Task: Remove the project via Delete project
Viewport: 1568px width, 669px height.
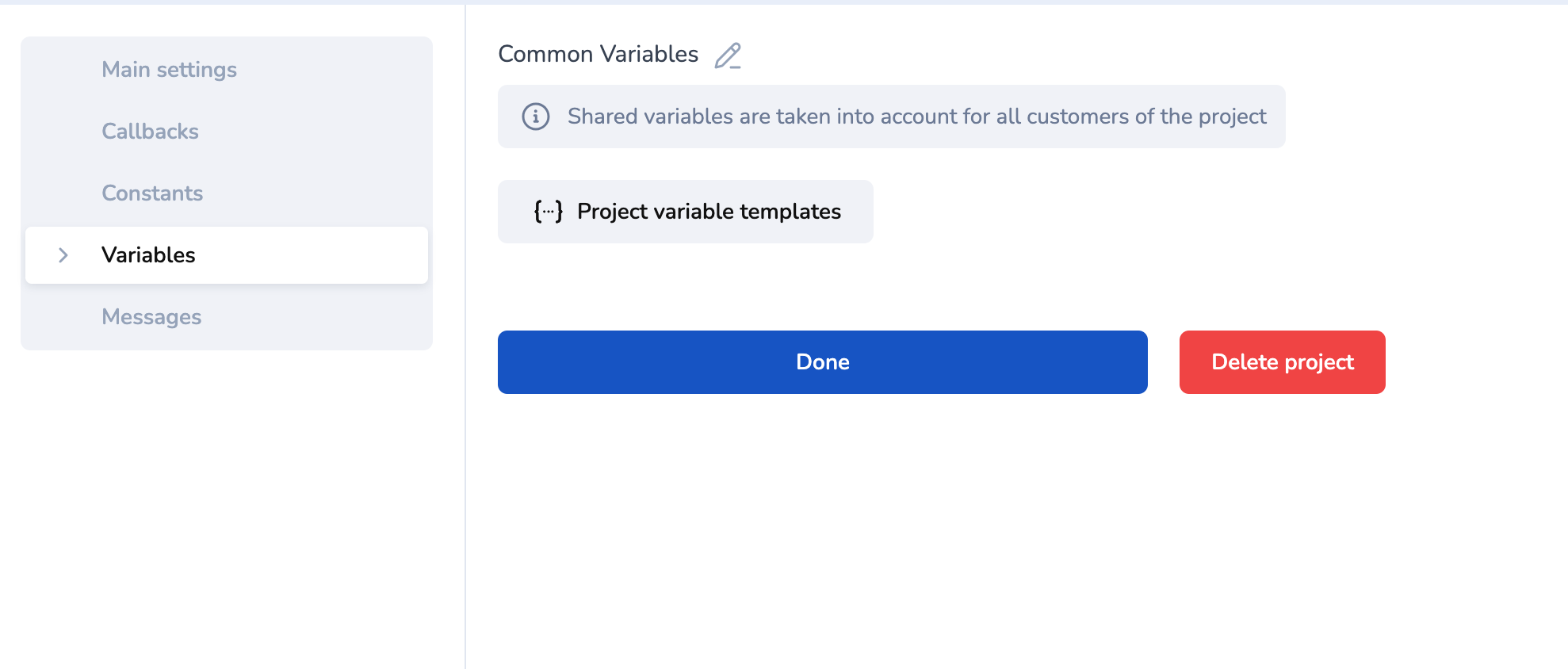Action: tap(1282, 362)
